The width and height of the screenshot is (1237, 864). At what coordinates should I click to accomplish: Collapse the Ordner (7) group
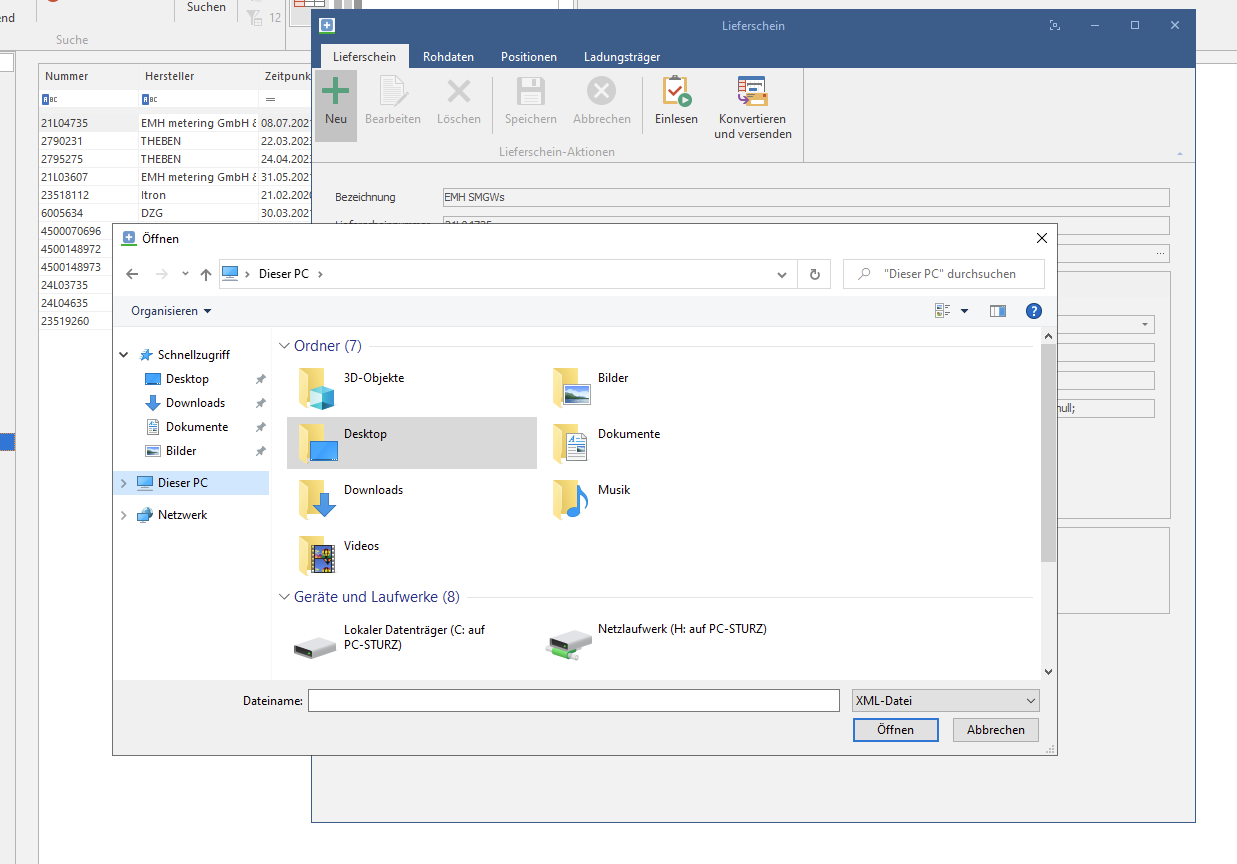pyautogui.click(x=283, y=346)
